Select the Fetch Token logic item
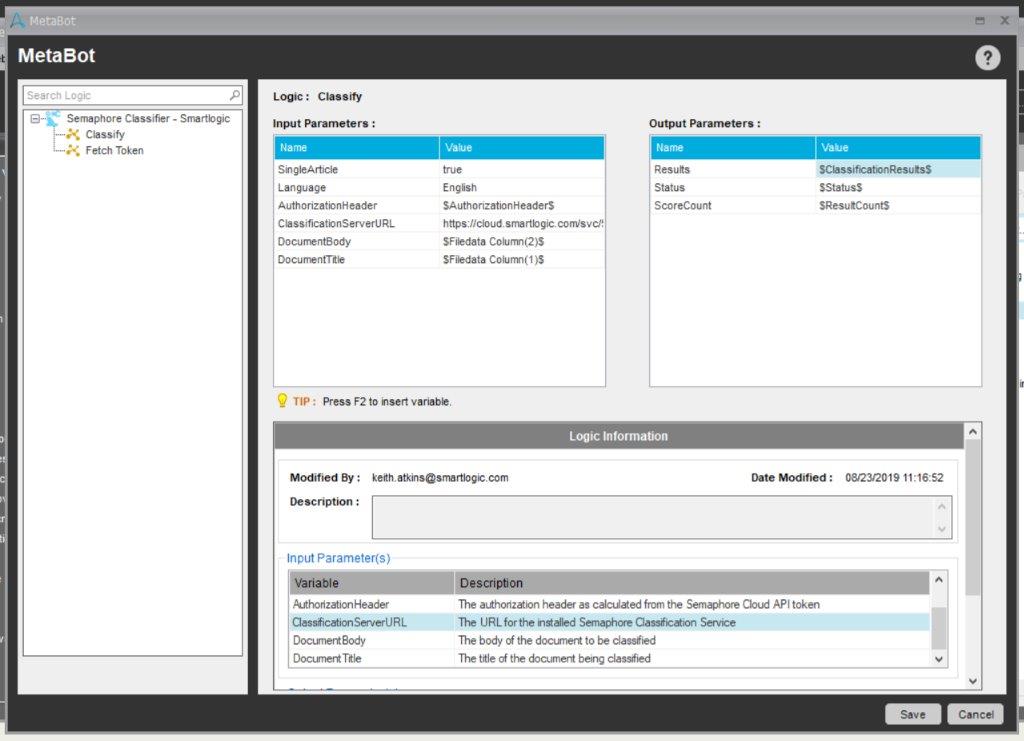This screenshot has width=1024, height=741. click(114, 151)
